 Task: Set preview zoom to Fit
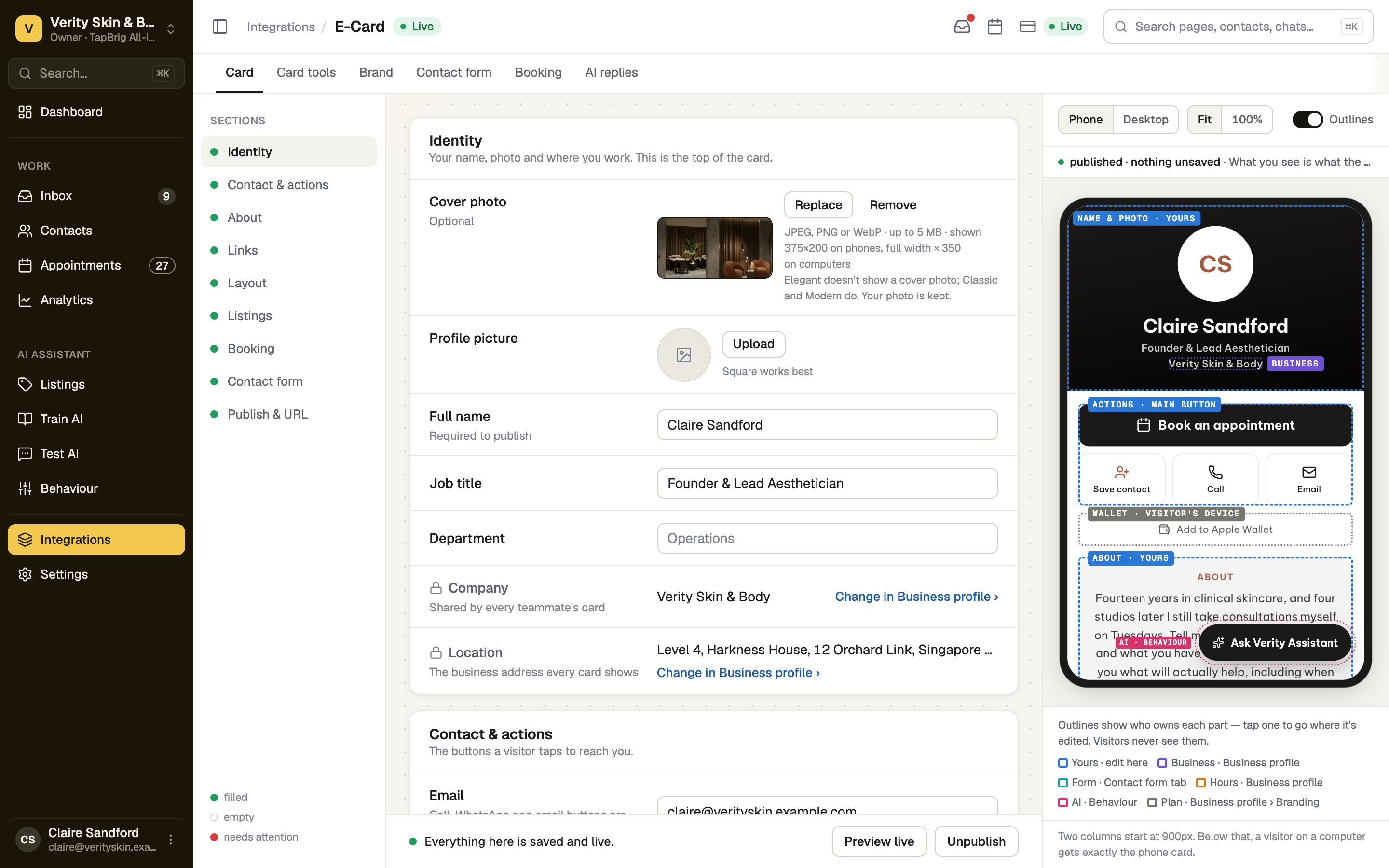1204,120
